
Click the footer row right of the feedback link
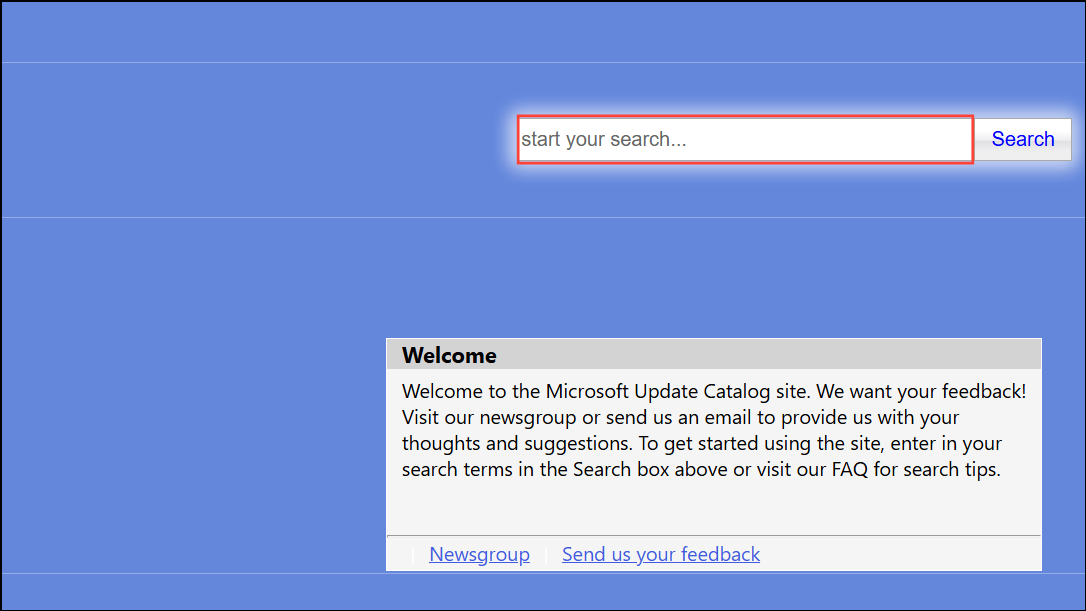(900, 554)
